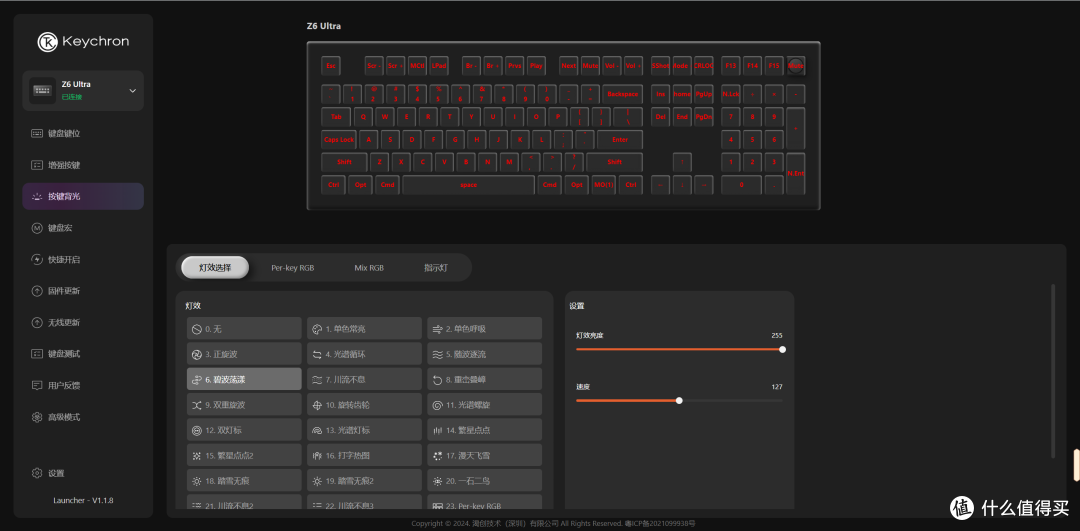
Task: Click the round Mute knob on preview
Action: 796,66
